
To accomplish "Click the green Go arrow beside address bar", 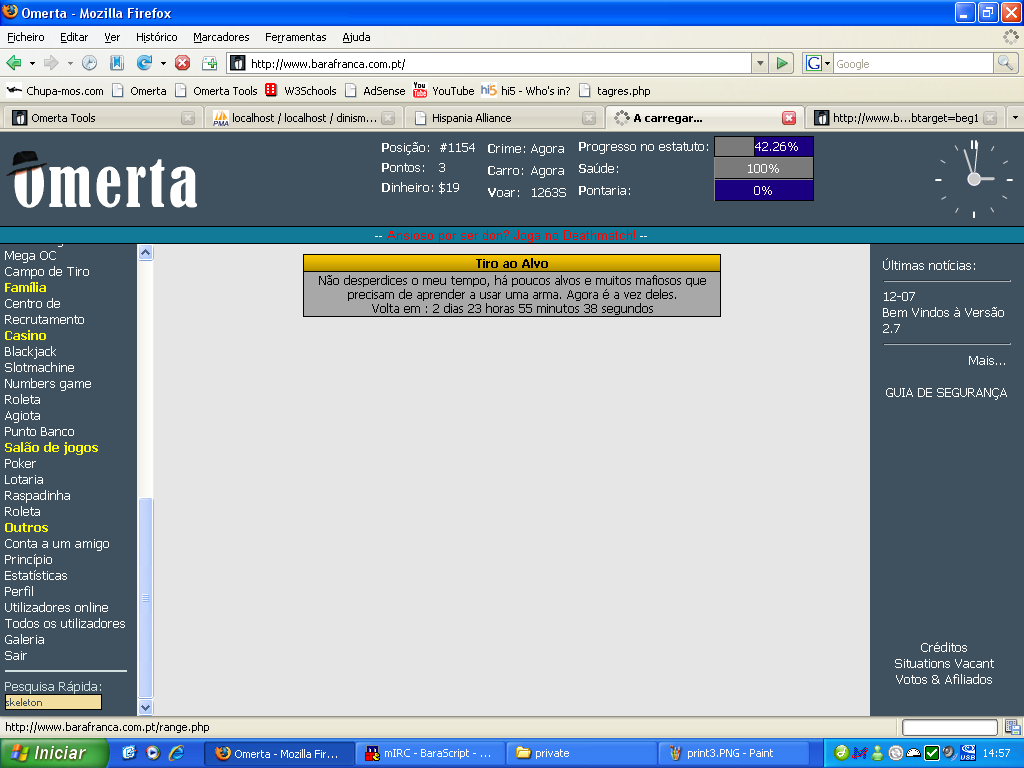I will coord(782,63).
